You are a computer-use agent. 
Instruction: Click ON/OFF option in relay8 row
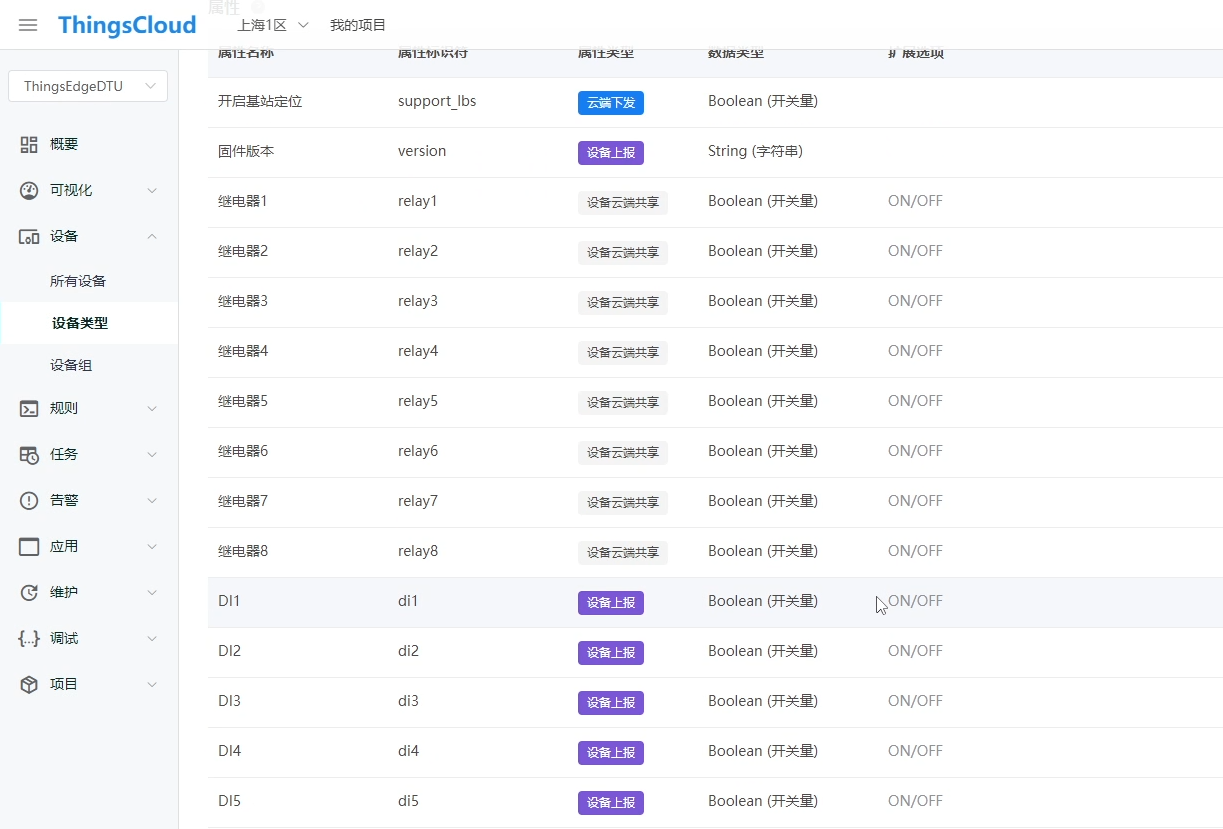(915, 551)
